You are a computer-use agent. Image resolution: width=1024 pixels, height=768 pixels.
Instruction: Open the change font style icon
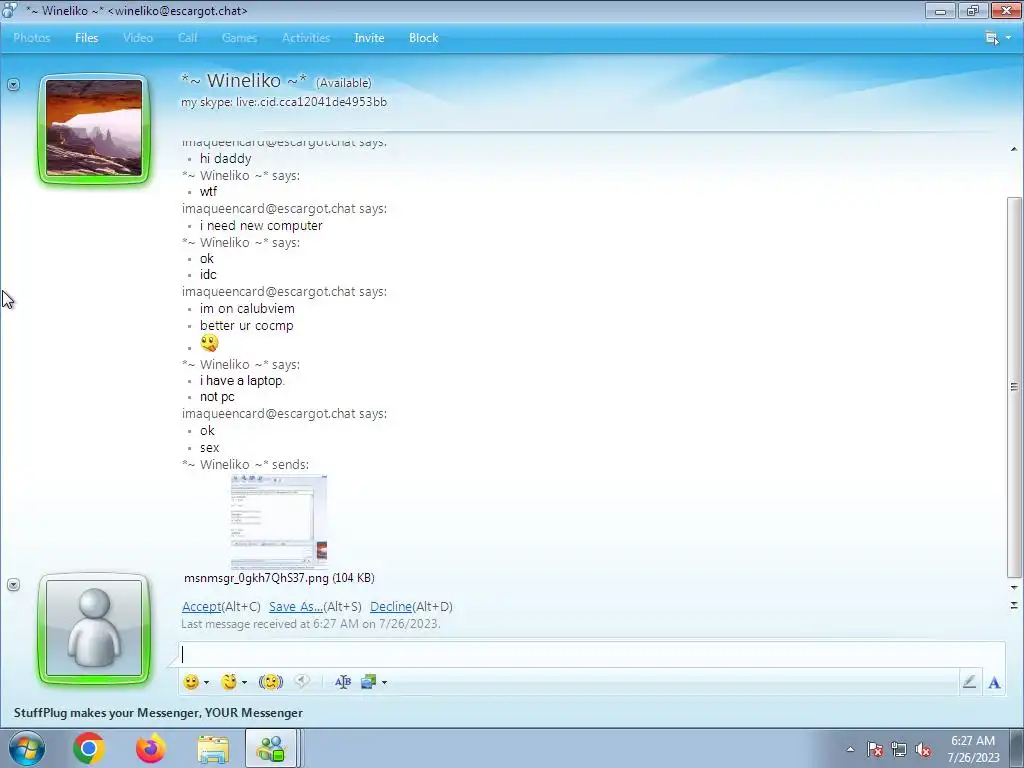(343, 682)
